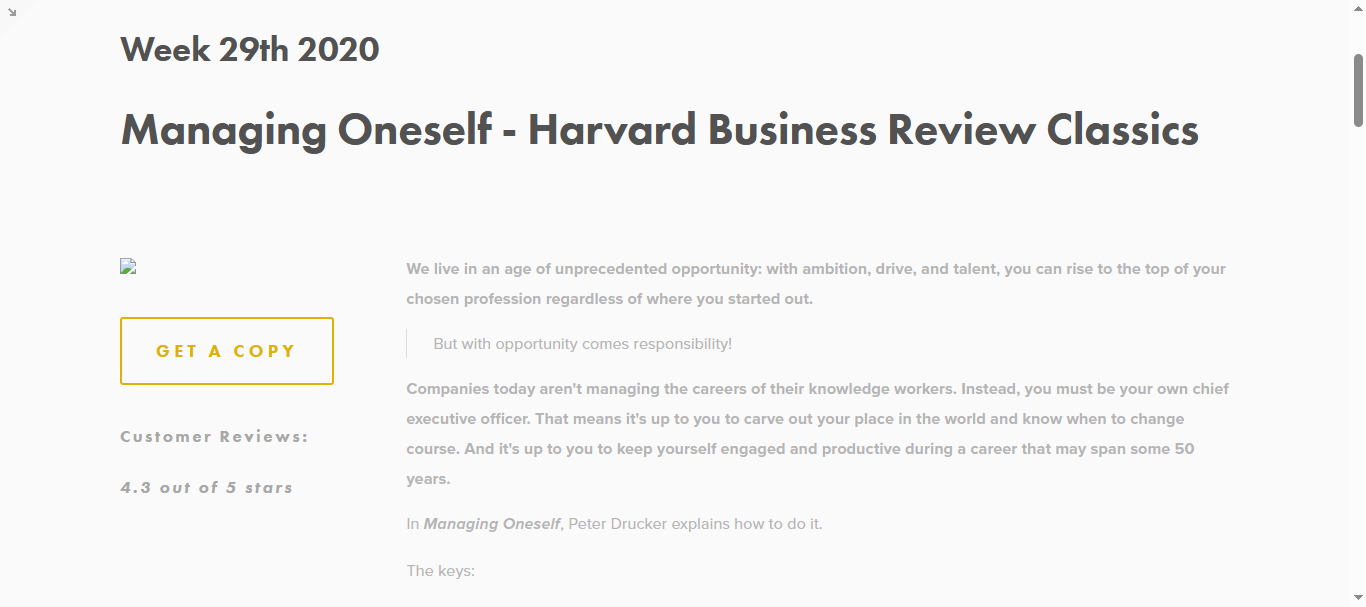The image size is (1366, 607).
Task: Click the 'Customer Reviews:' label
Action: point(214,437)
